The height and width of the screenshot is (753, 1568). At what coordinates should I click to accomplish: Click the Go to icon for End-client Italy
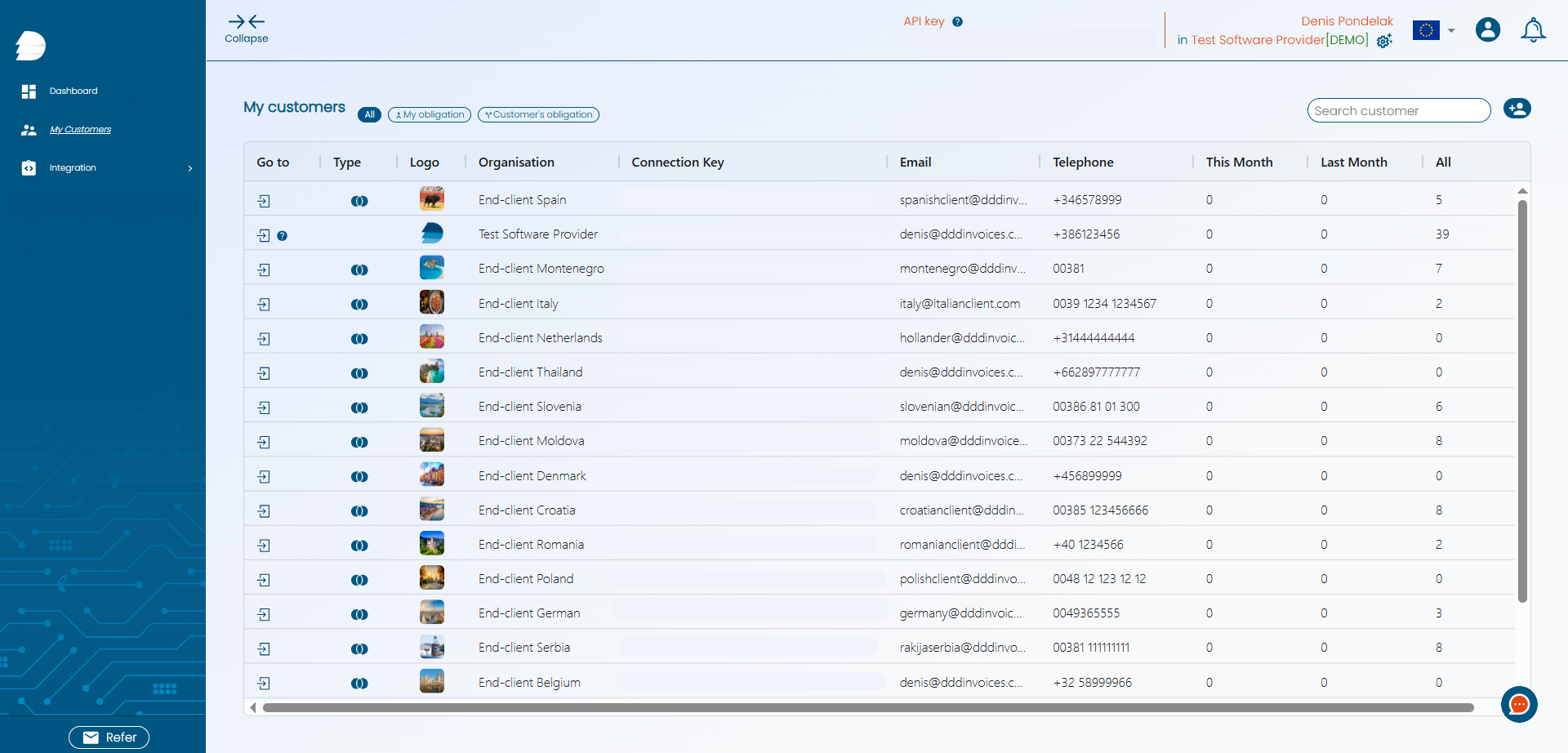pyautogui.click(x=264, y=305)
